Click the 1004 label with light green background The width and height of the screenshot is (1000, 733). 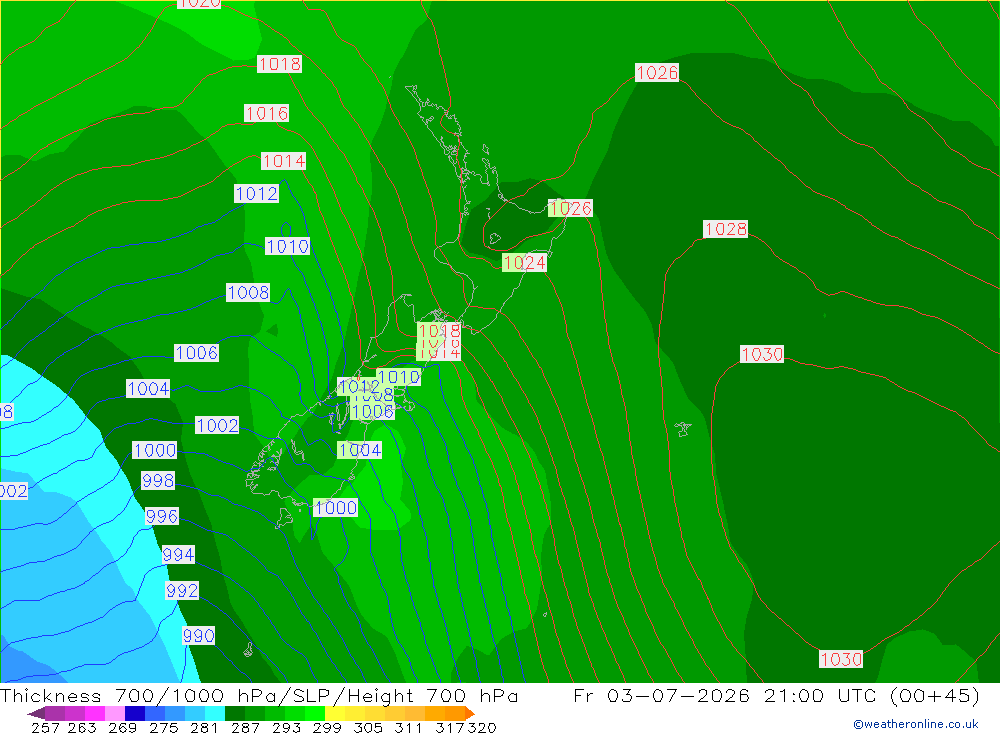pos(360,450)
